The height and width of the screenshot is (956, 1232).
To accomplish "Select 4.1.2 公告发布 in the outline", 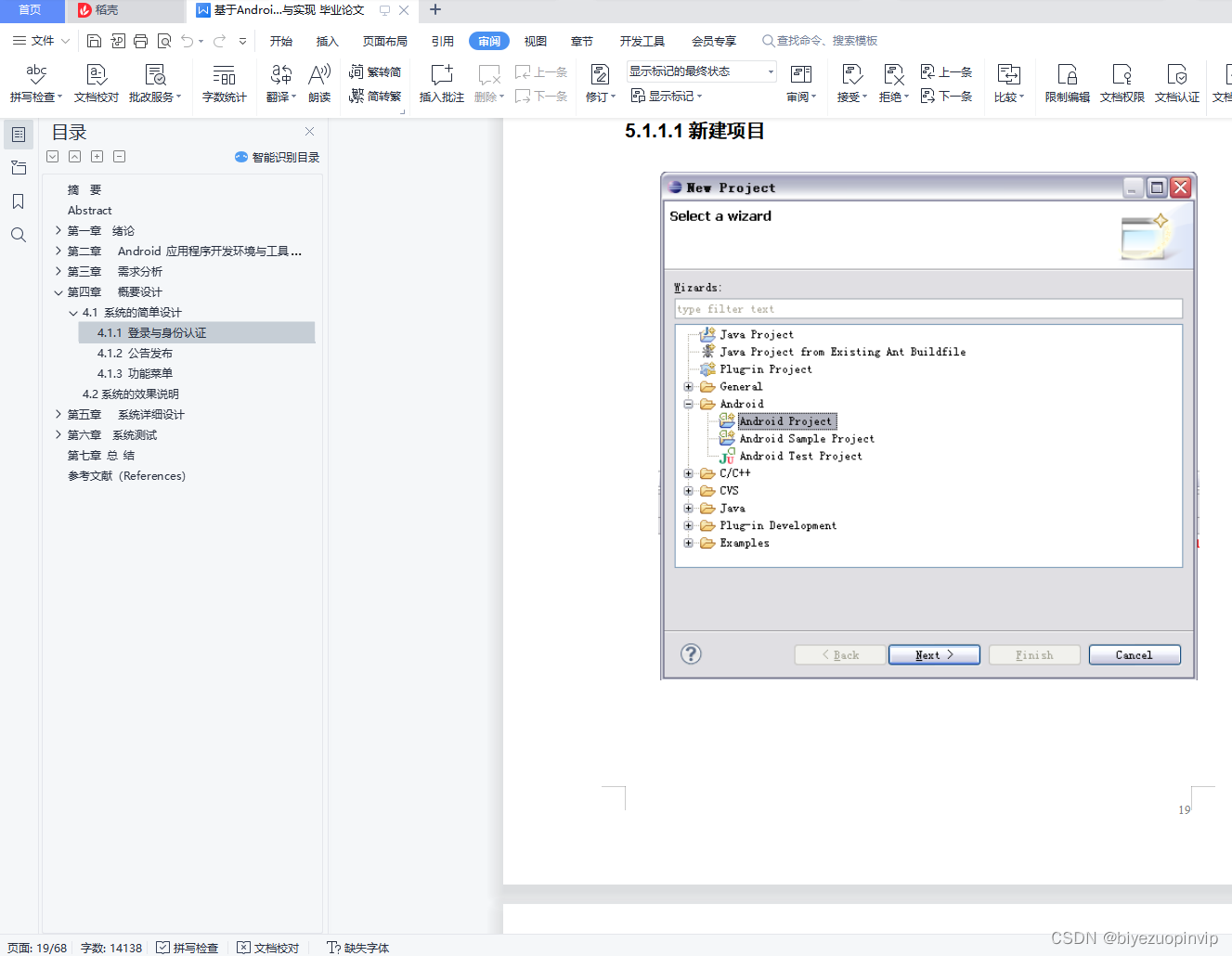I will point(135,353).
